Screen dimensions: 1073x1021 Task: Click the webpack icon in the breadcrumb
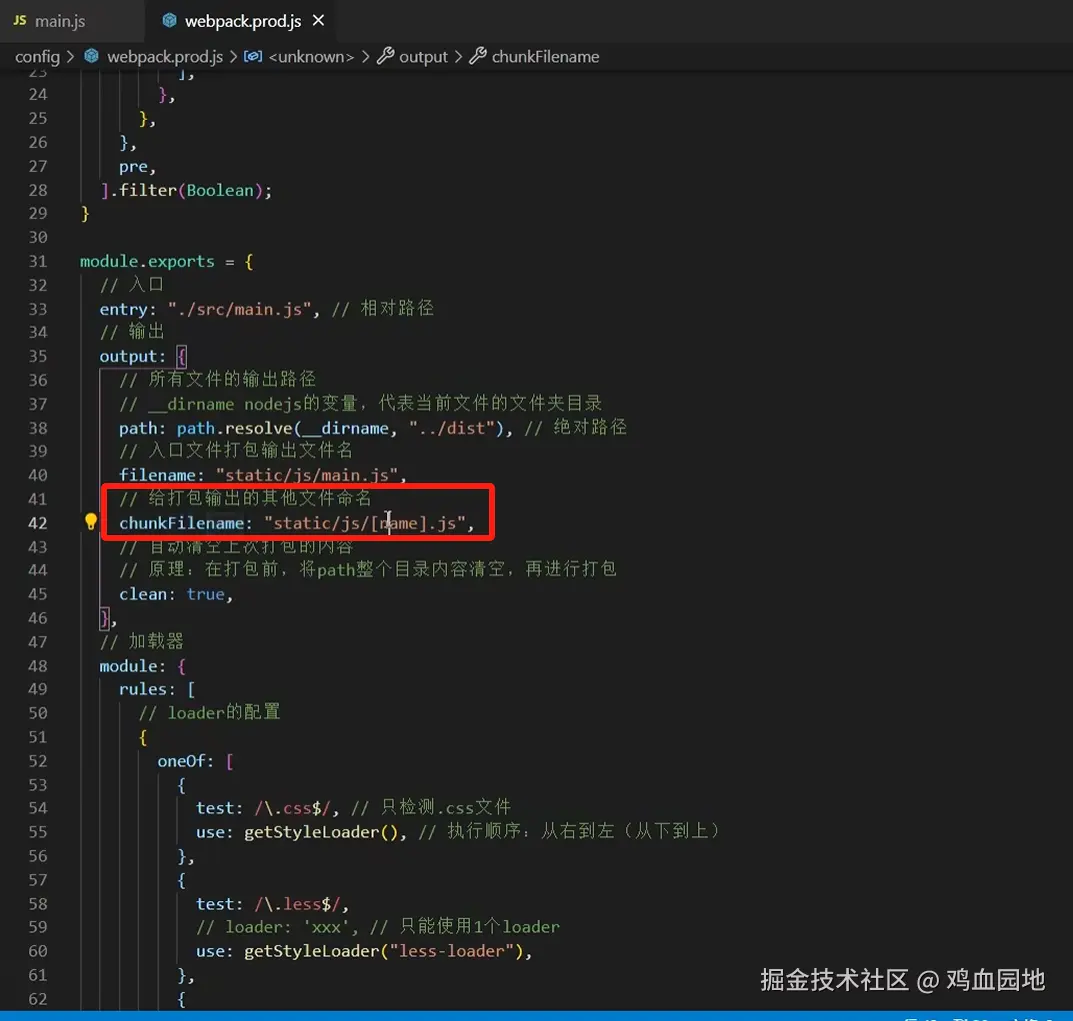[91, 56]
